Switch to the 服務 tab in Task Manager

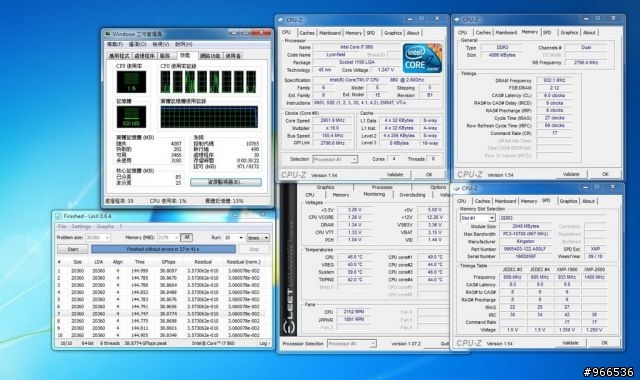(165, 56)
